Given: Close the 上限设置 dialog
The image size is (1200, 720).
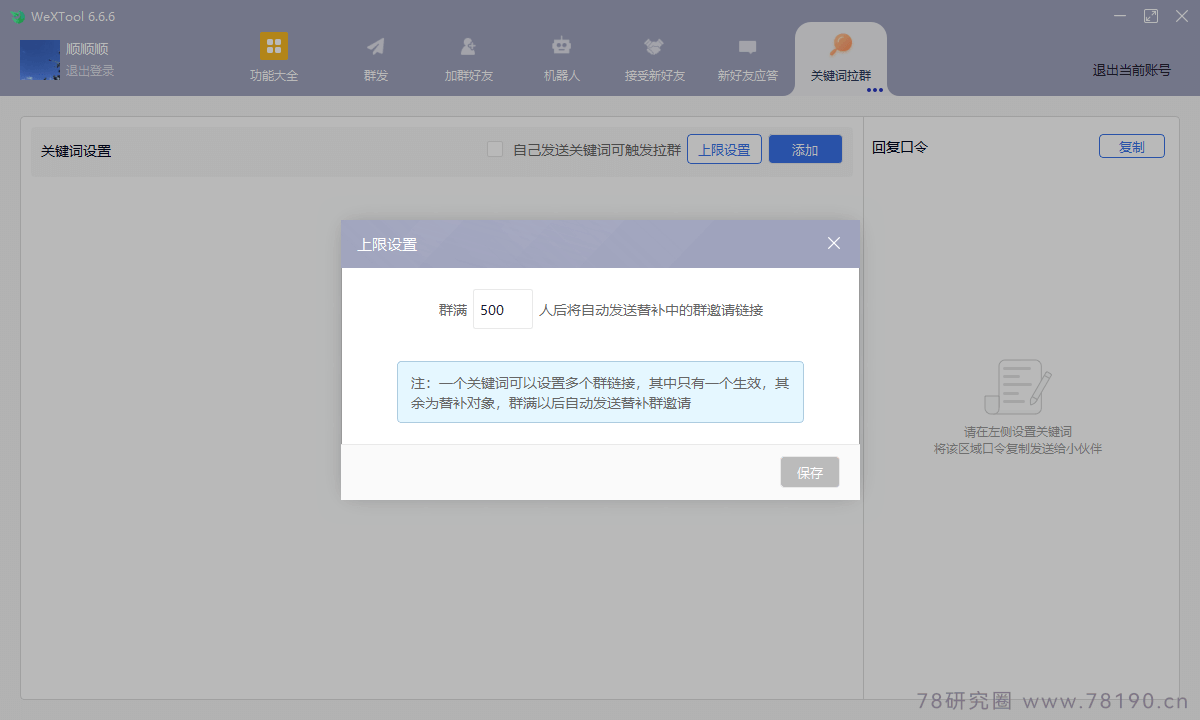Looking at the screenshot, I should click(833, 242).
